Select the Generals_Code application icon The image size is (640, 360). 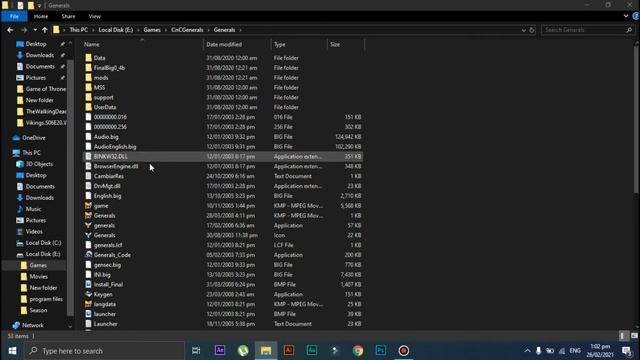(88, 255)
